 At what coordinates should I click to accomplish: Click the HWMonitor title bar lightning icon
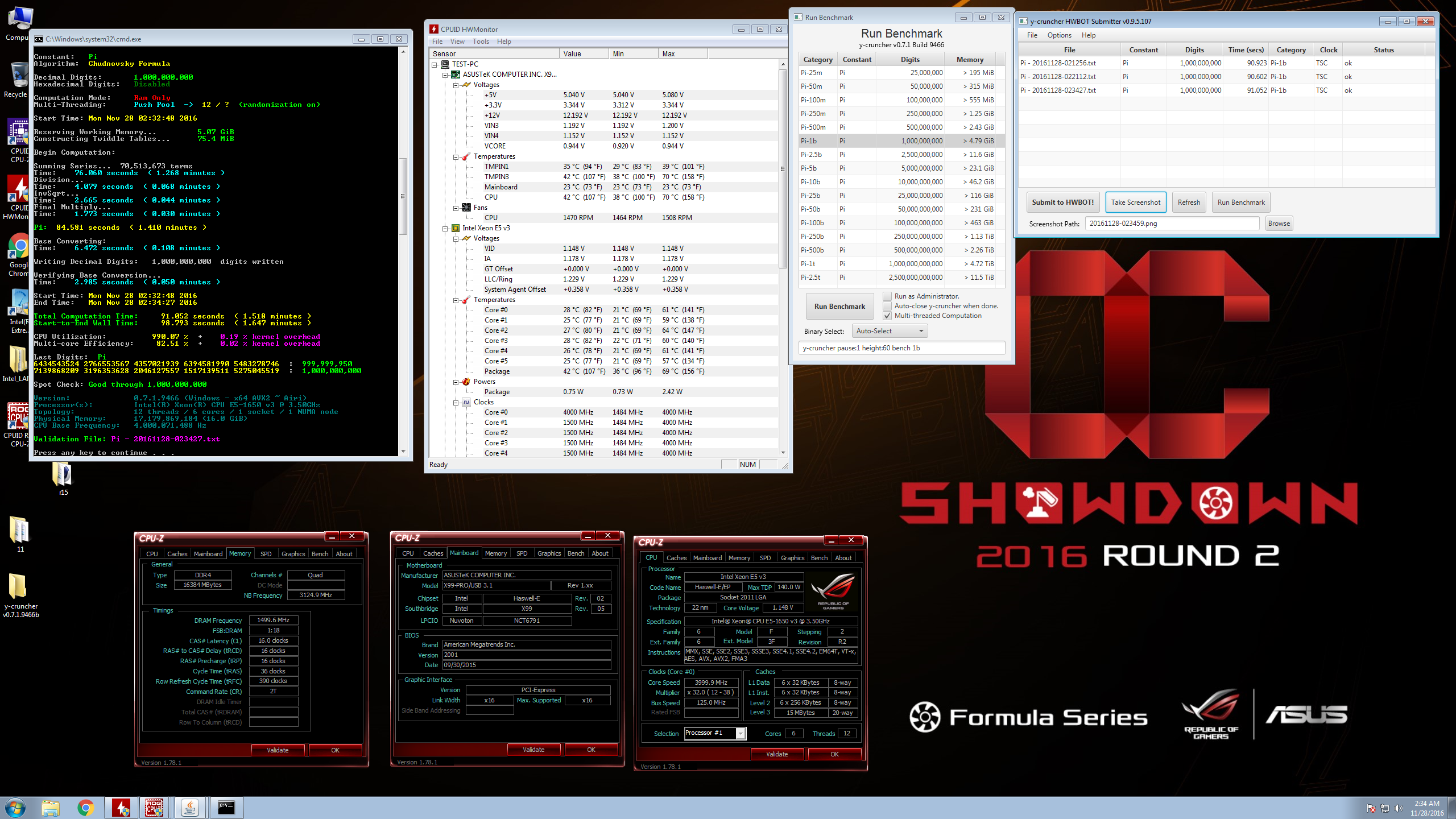click(x=434, y=29)
